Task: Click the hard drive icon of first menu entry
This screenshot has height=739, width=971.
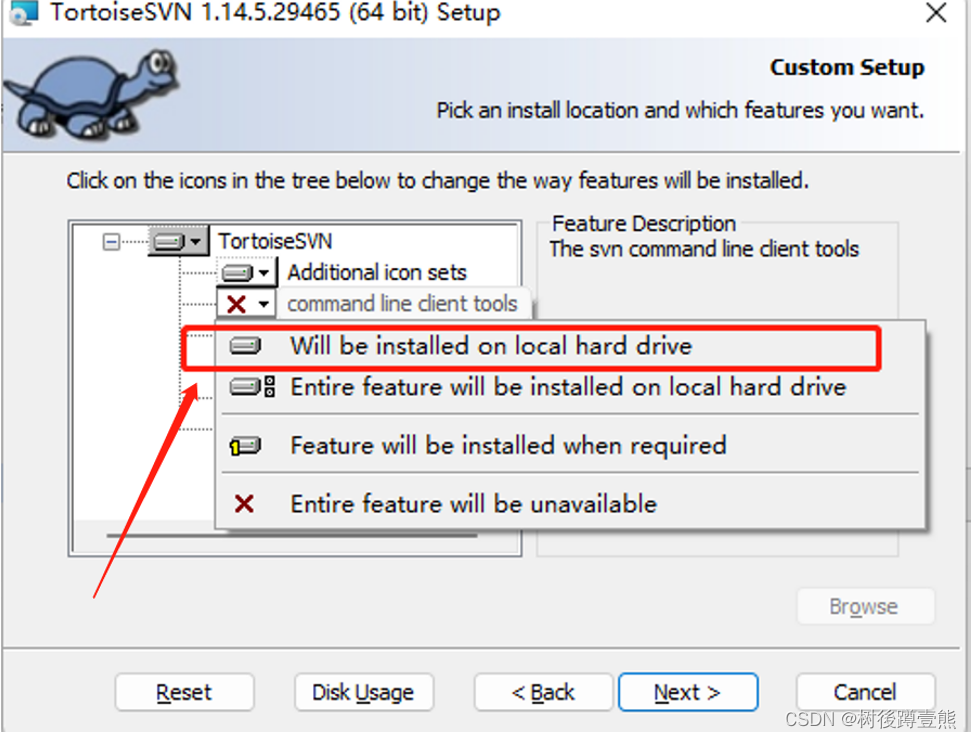Action: [x=245, y=346]
